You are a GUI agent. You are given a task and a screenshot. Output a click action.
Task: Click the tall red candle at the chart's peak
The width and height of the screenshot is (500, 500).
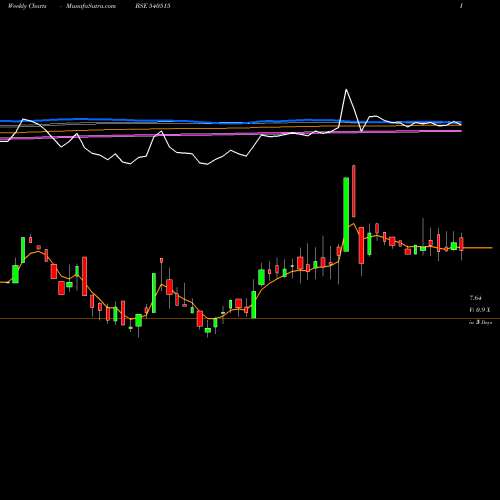[354, 191]
